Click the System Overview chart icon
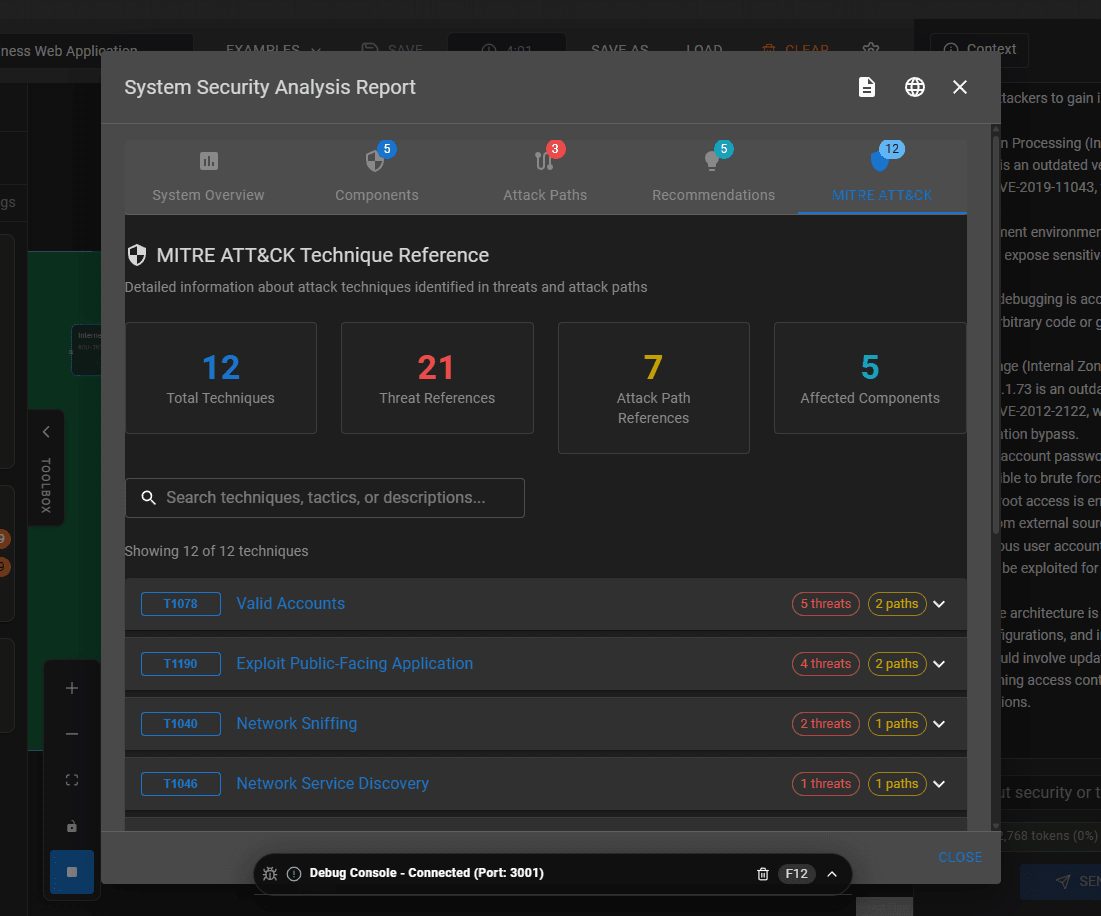 (209, 161)
